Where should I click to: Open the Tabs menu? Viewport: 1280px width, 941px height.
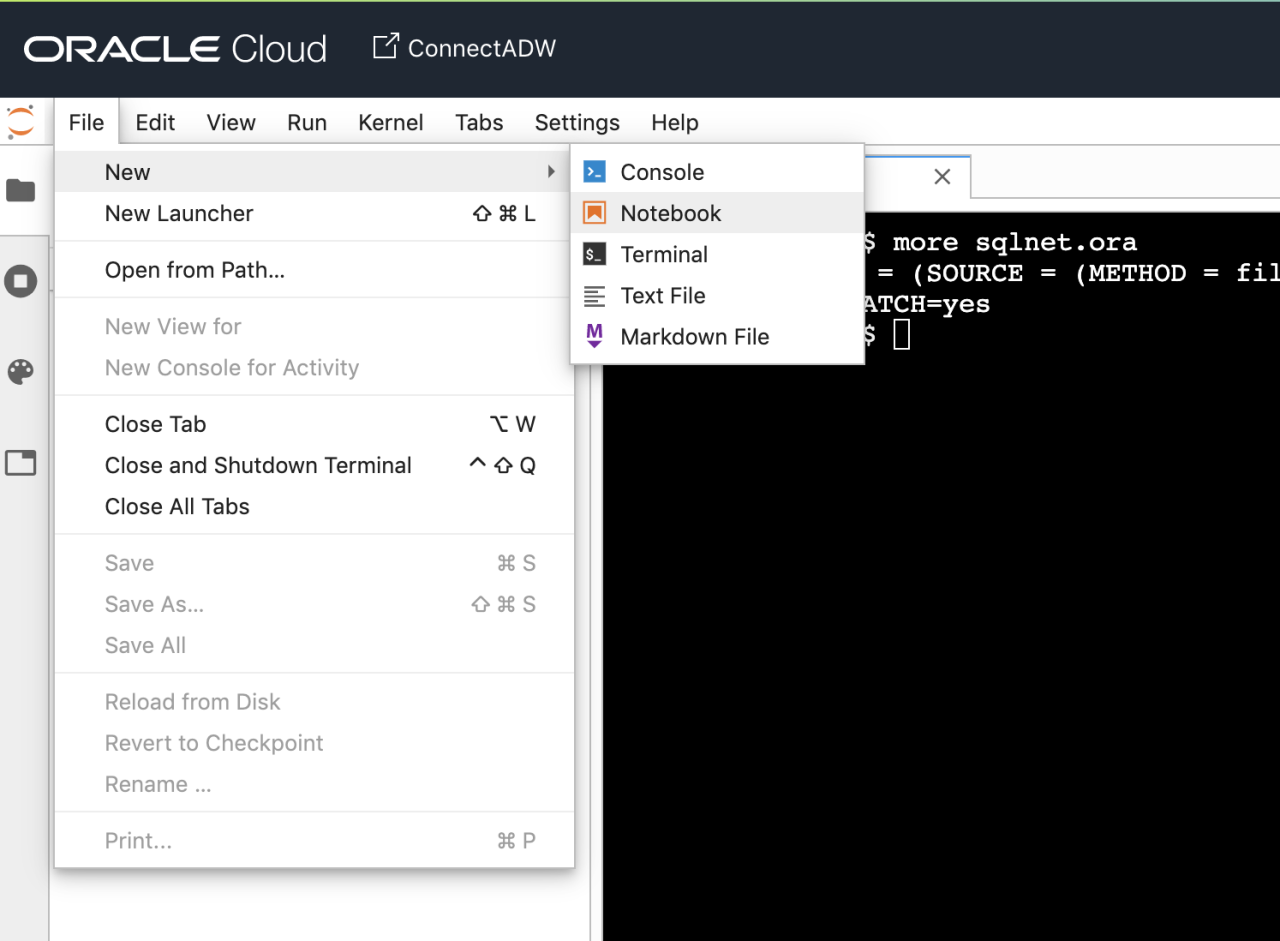coord(479,122)
